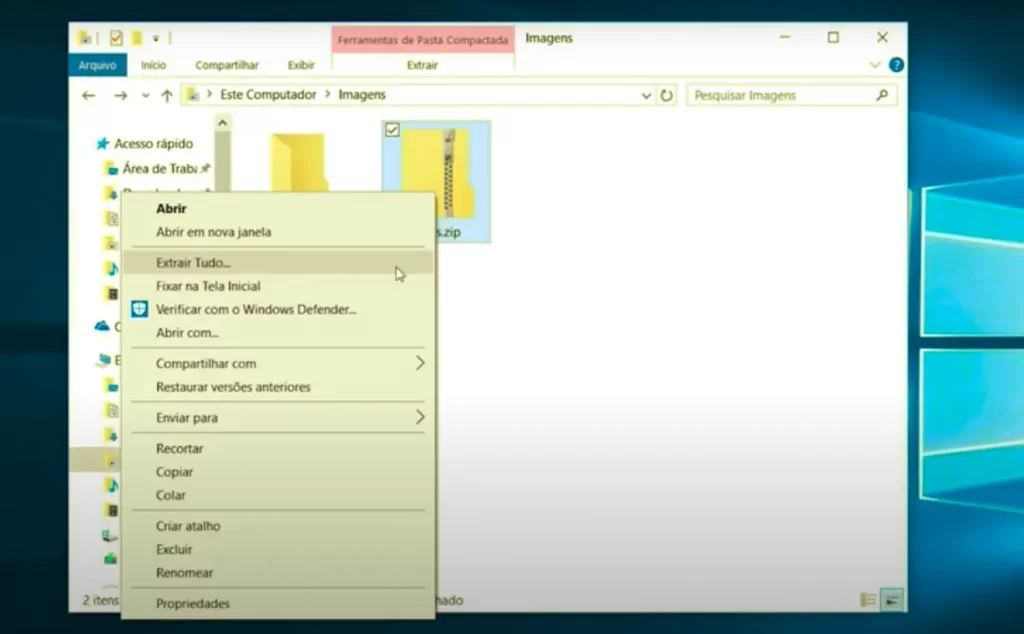
Task: Expand Compartilhar com submenu arrow
Action: (x=420, y=363)
